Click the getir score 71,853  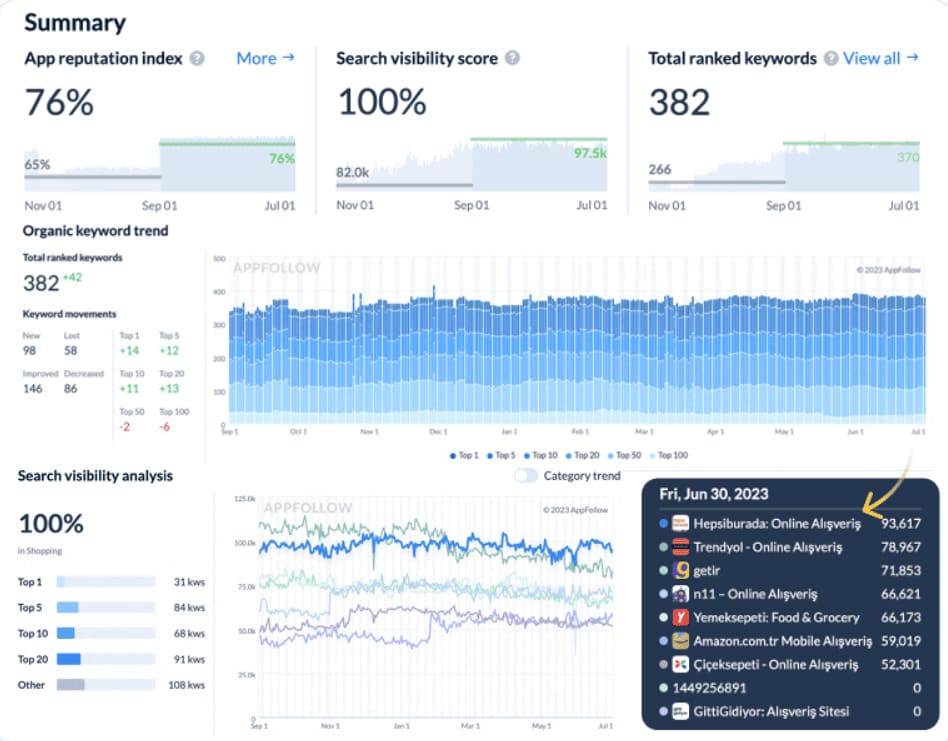pos(901,570)
